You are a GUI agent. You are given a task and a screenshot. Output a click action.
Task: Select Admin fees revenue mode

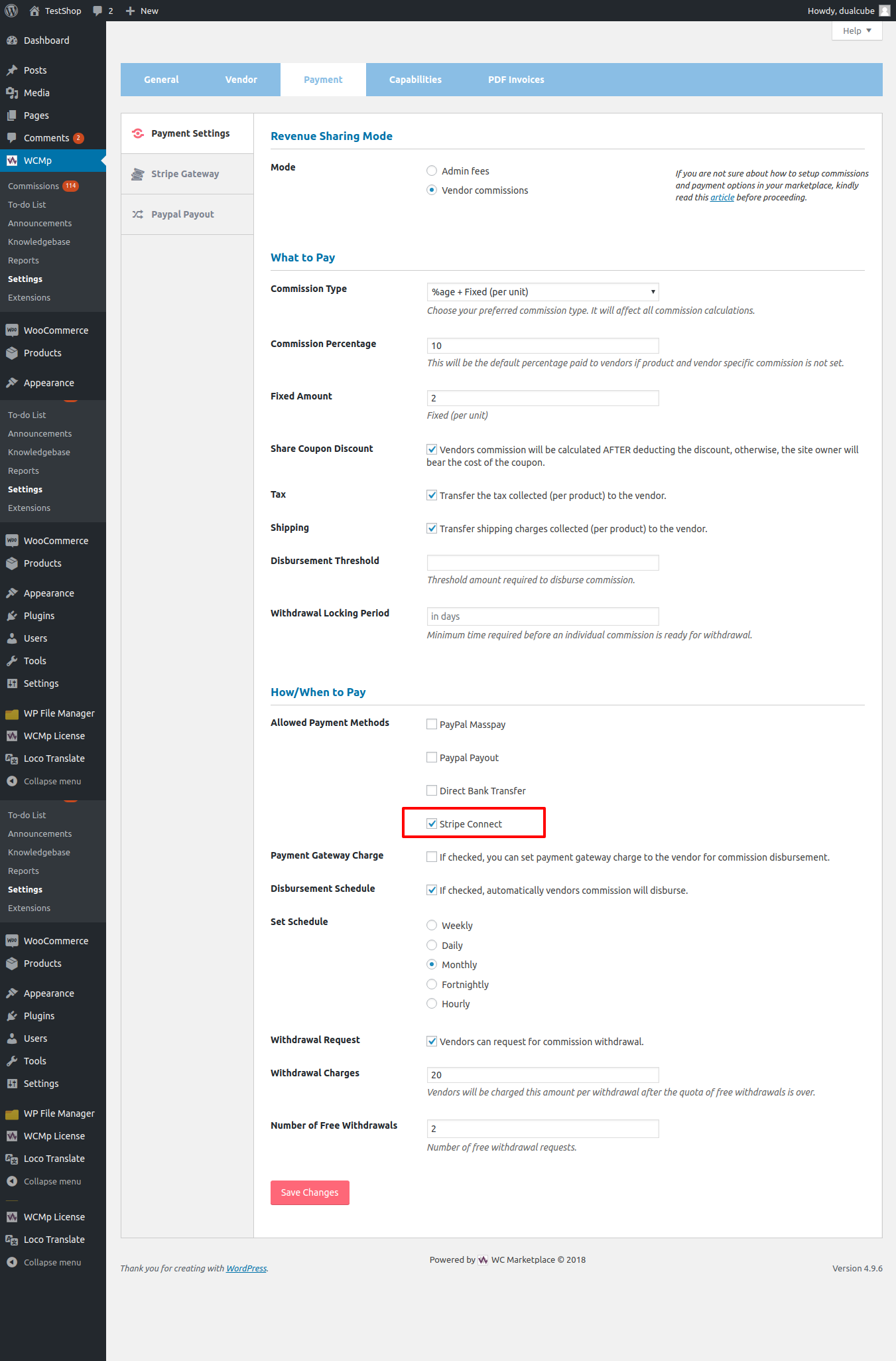click(432, 171)
